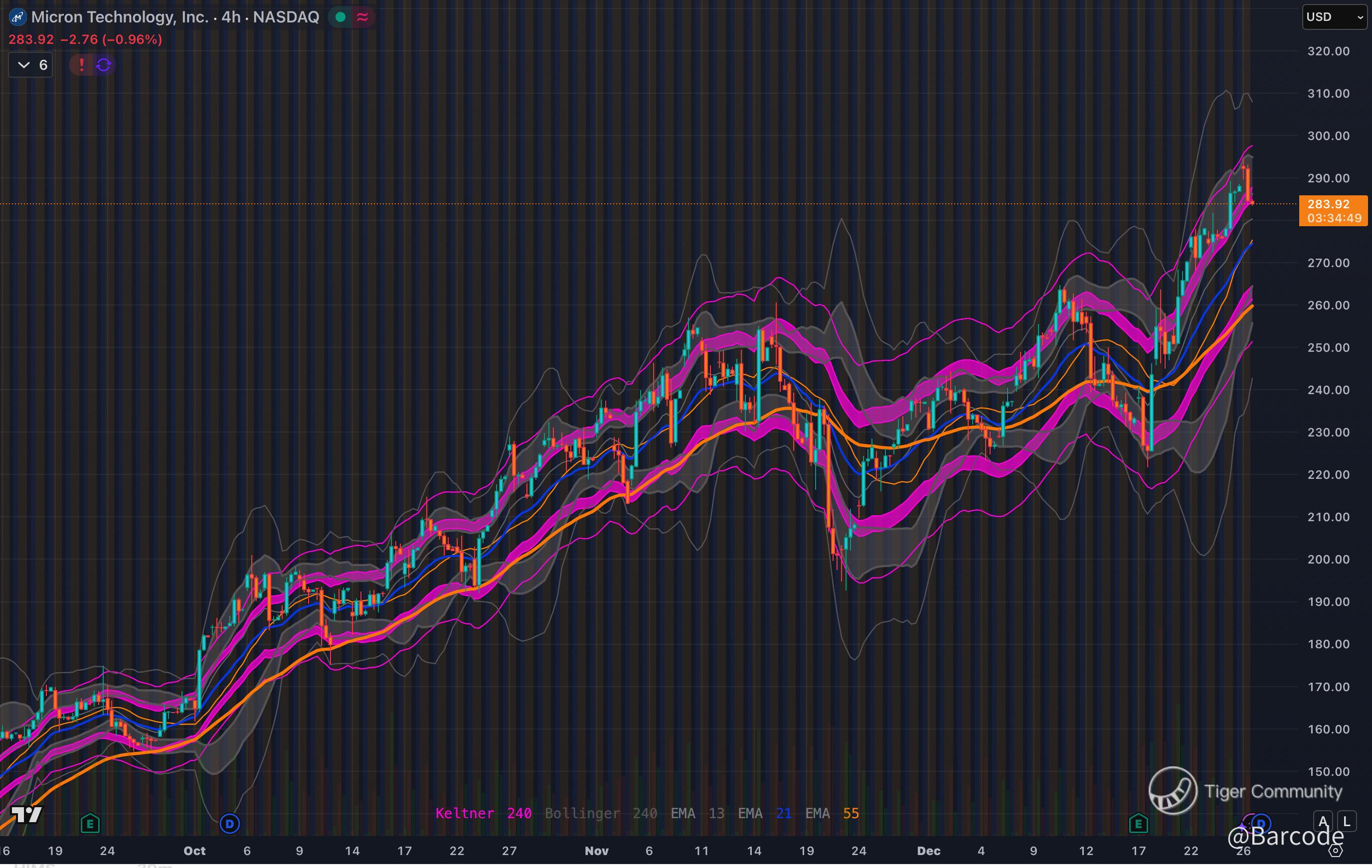The image size is (1372, 868).
Task: Click the red exclamation warning icon
Action: (81, 65)
